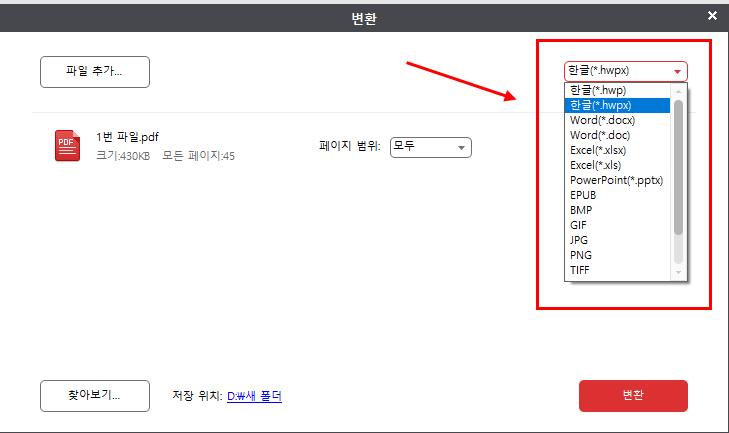Select GIF in the format list
This screenshot has width=729, height=433.
tap(617, 225)
